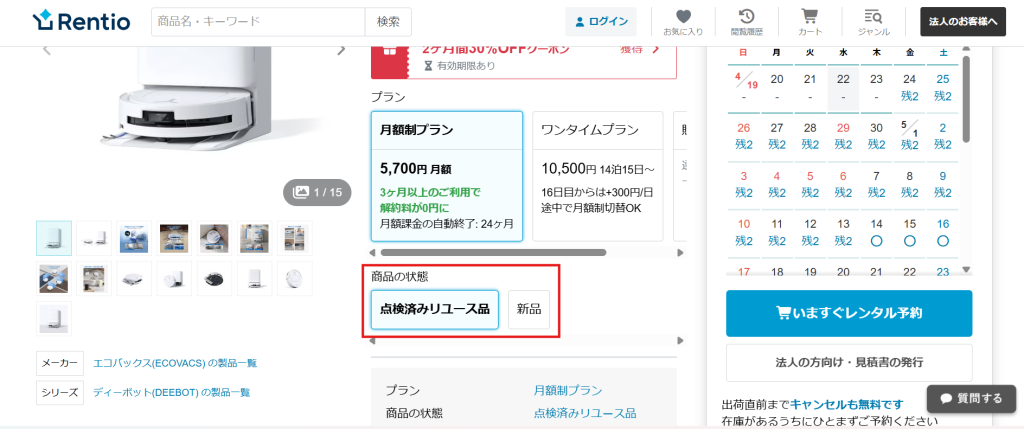Image resolution: width=1024 pixels, height=429 pixels.
Task: Click the horizontal plan scrollbar
Action: pos(493,252)
